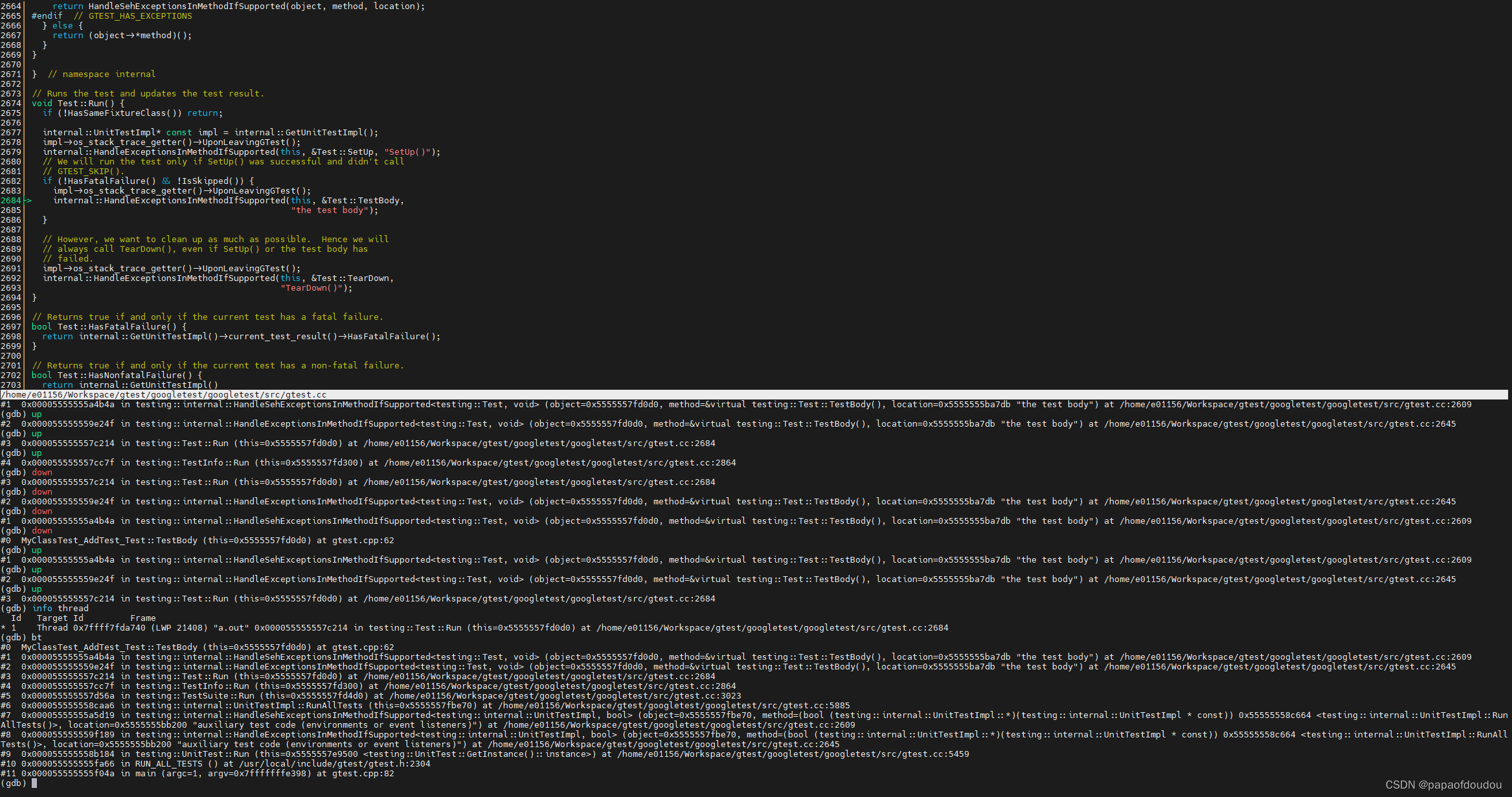Click backtrace frame #9 UnitTest::Run
This screenshot has width=1512, height=797.
tap(485, 754)
